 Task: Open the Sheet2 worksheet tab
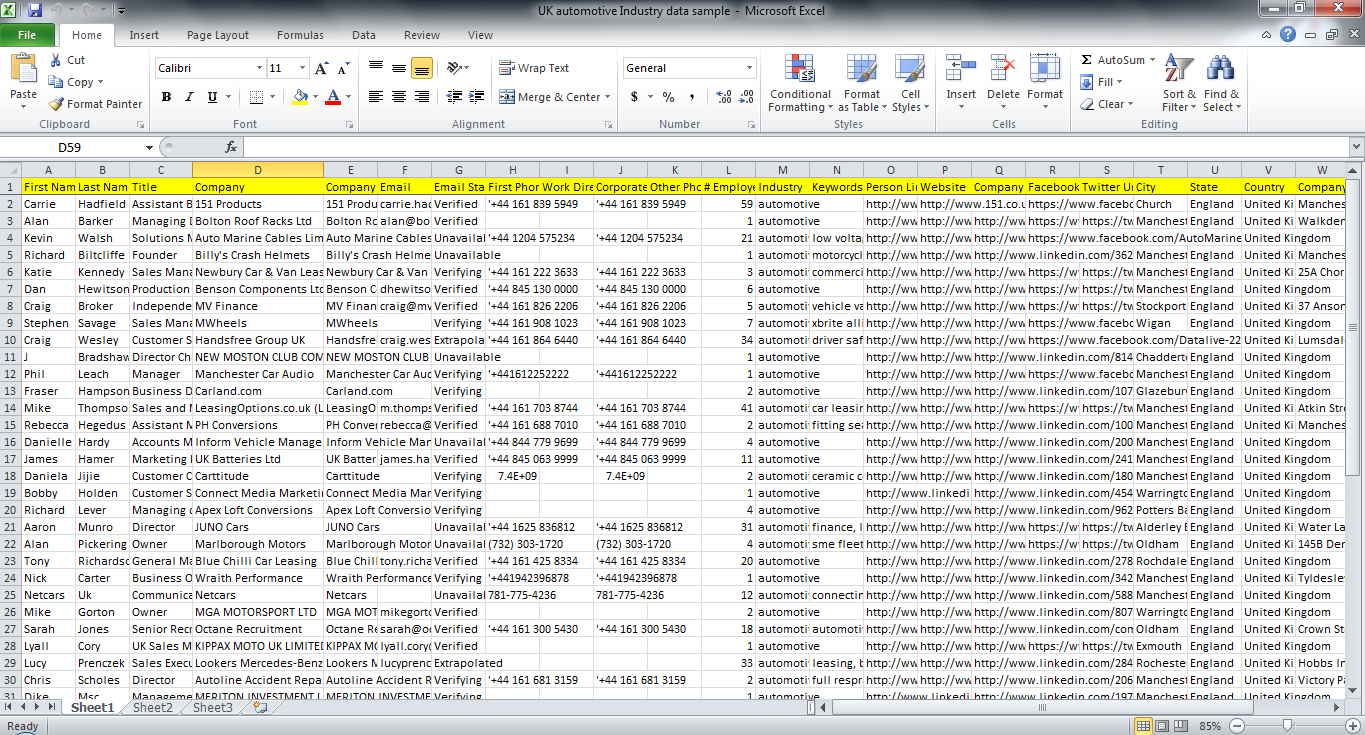tap(153, 708)
